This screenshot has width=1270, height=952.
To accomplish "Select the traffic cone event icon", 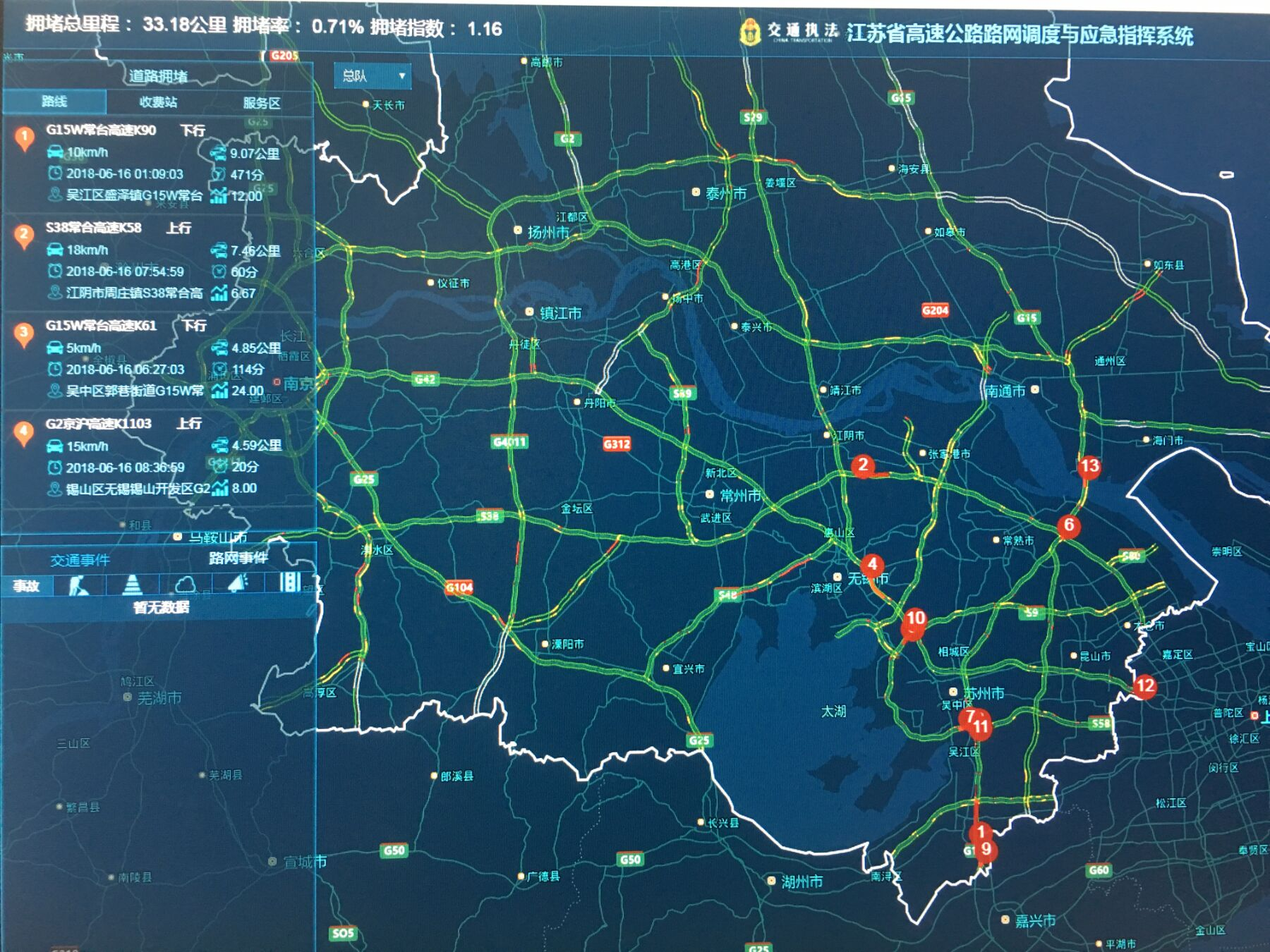I will (132, 585).
